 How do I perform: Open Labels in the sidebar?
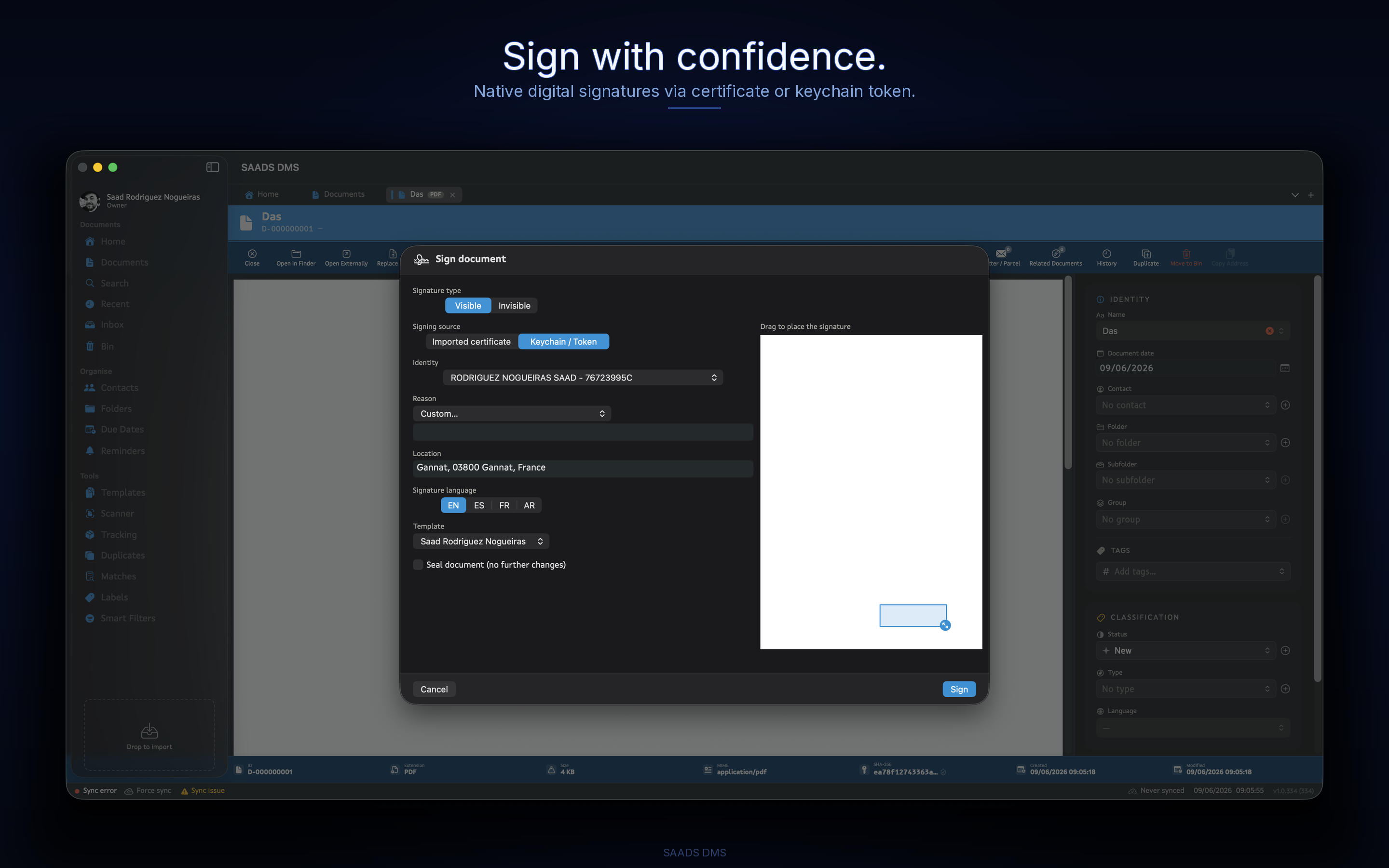point(106,597)
